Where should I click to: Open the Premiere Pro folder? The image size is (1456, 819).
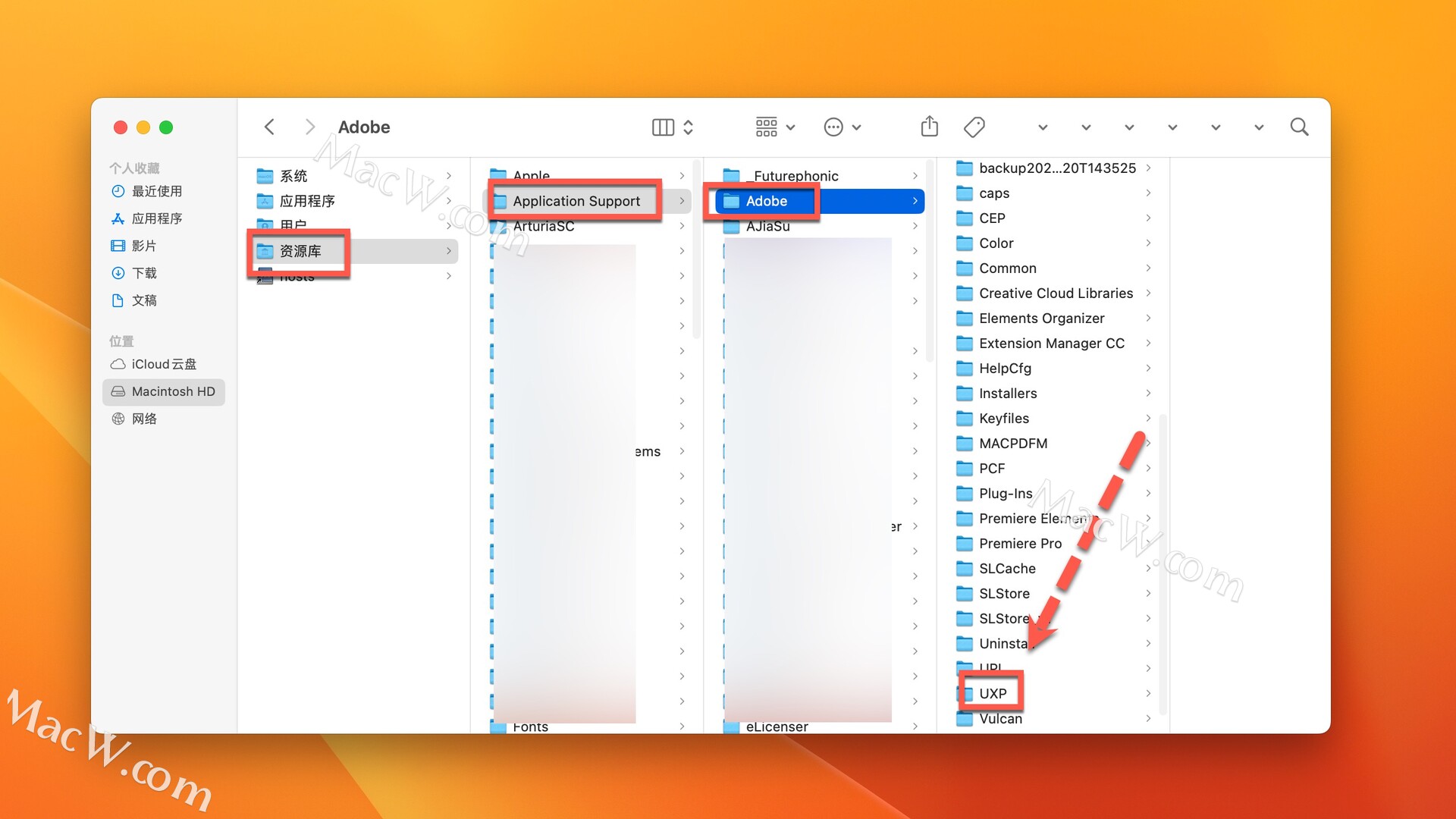[1019, 543]
